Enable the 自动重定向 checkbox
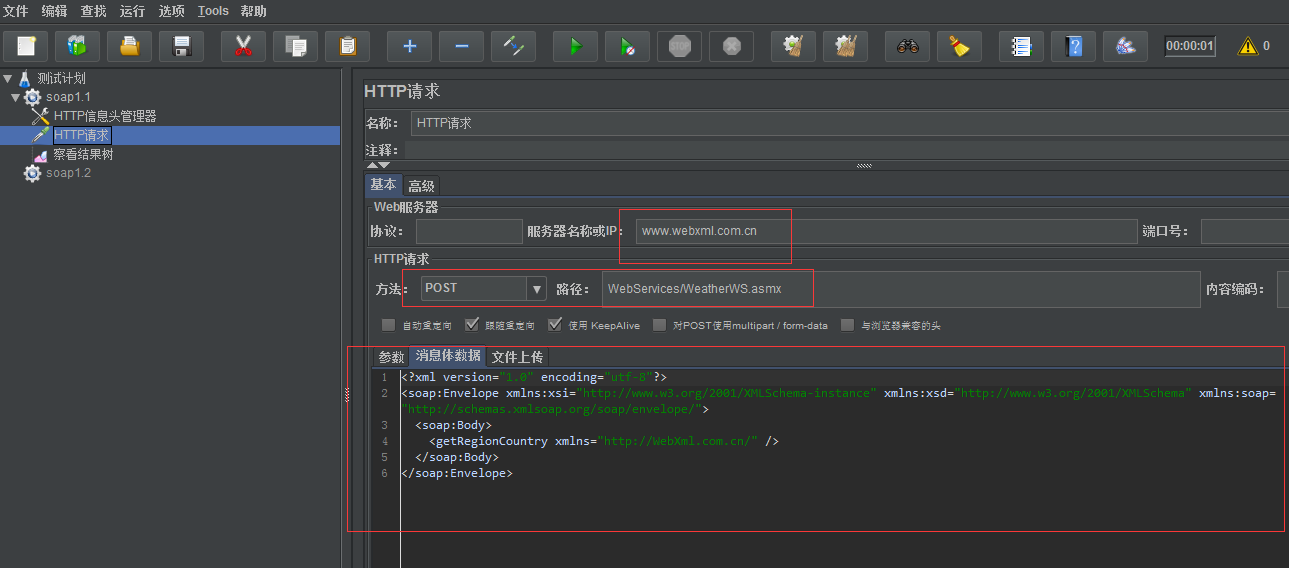The image size is (1289, 568). point(388,325)
